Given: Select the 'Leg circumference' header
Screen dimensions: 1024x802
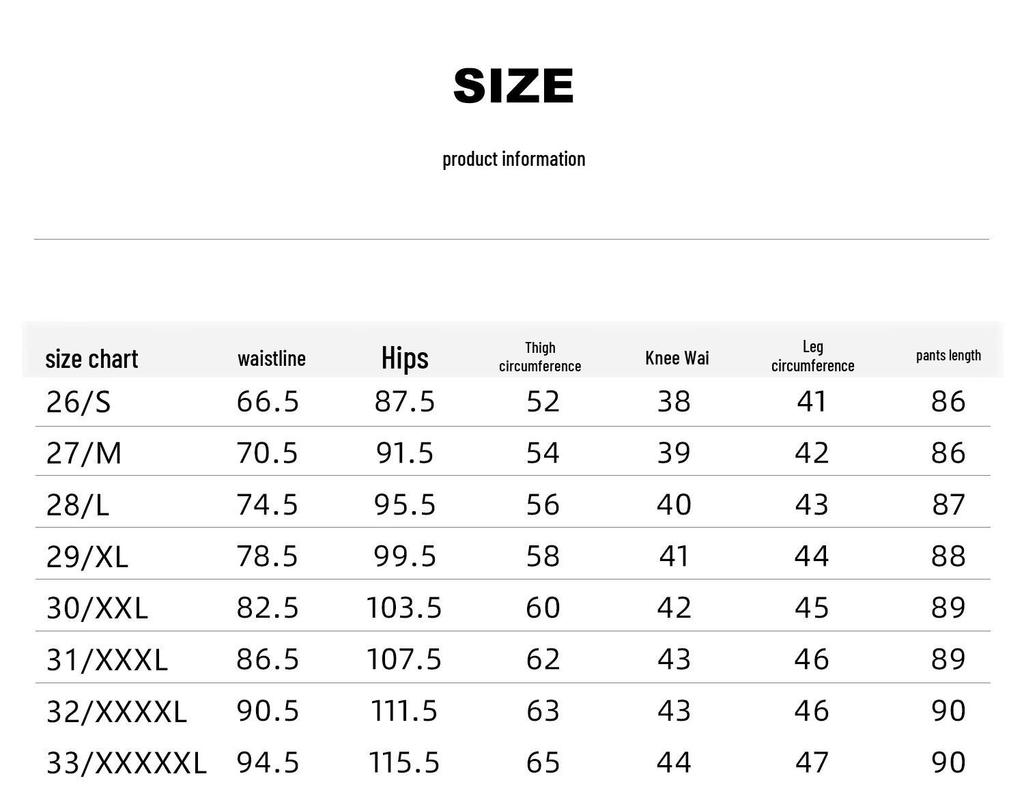Looking at the screenshot, I should [812, 357].
